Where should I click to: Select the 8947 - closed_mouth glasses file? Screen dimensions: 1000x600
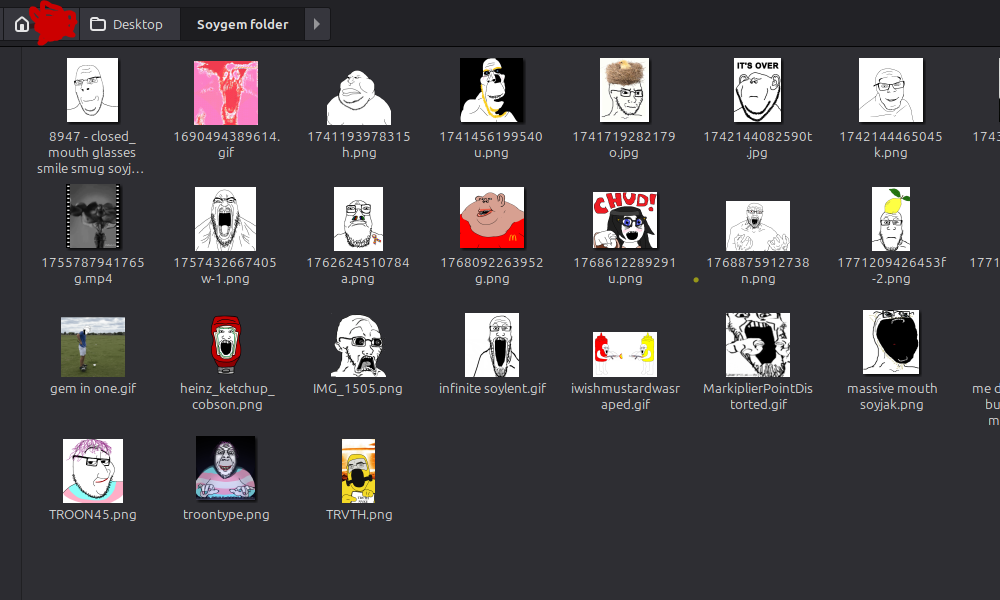point(92,91)
